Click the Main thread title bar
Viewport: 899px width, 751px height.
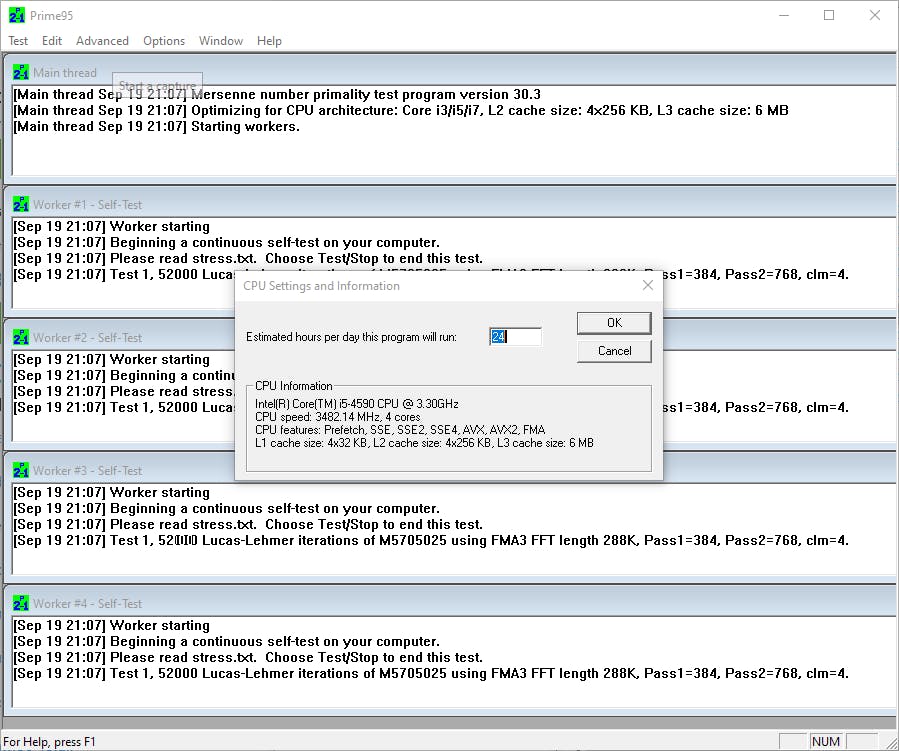[450, 72]
